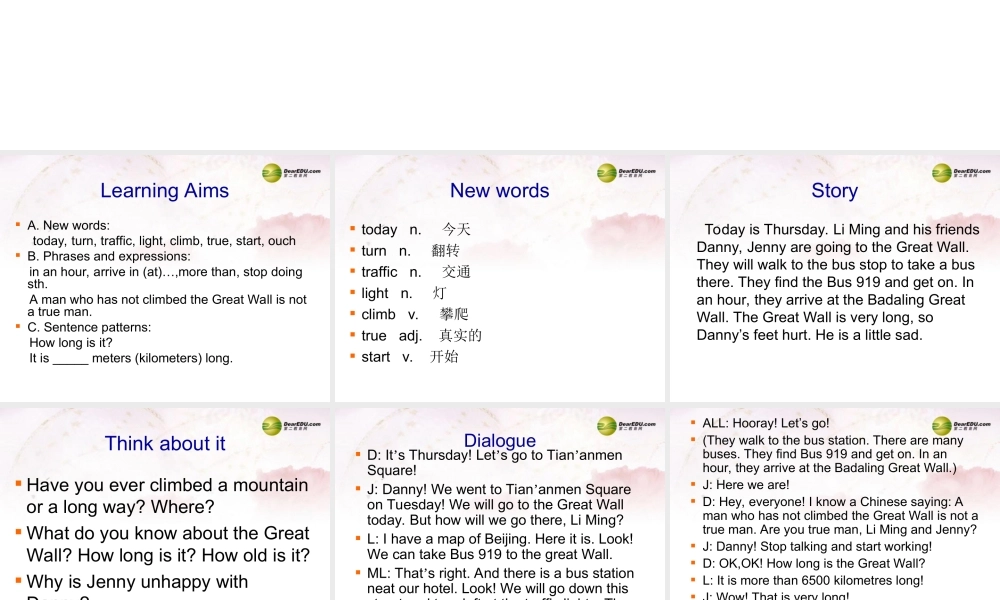Click the DearEDU logo on Learning Aims slide
This screenshot has width=1000, height=600.
click(x=291, y=172)
